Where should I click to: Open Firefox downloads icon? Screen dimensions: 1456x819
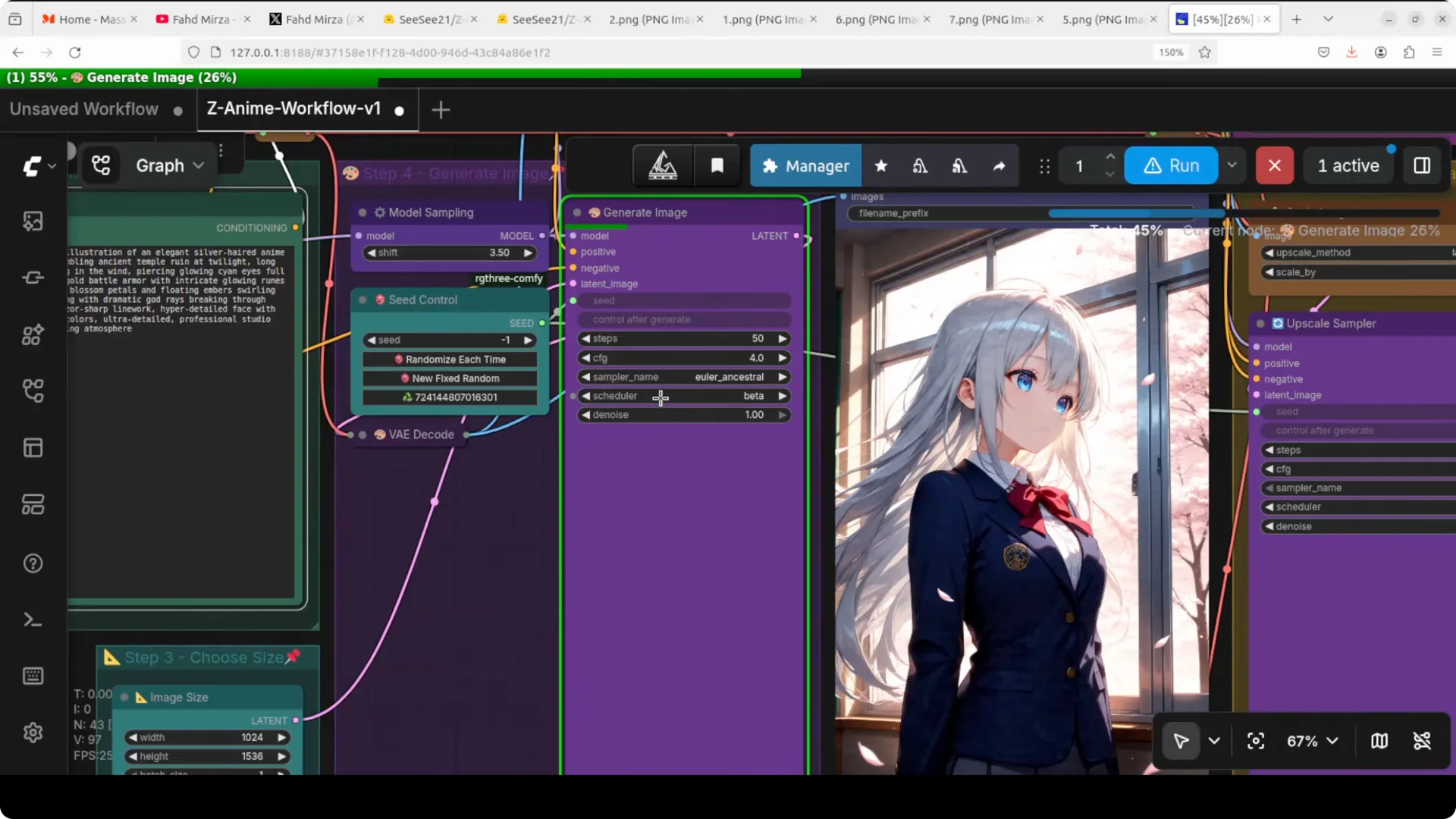(x=1351, y=52)
